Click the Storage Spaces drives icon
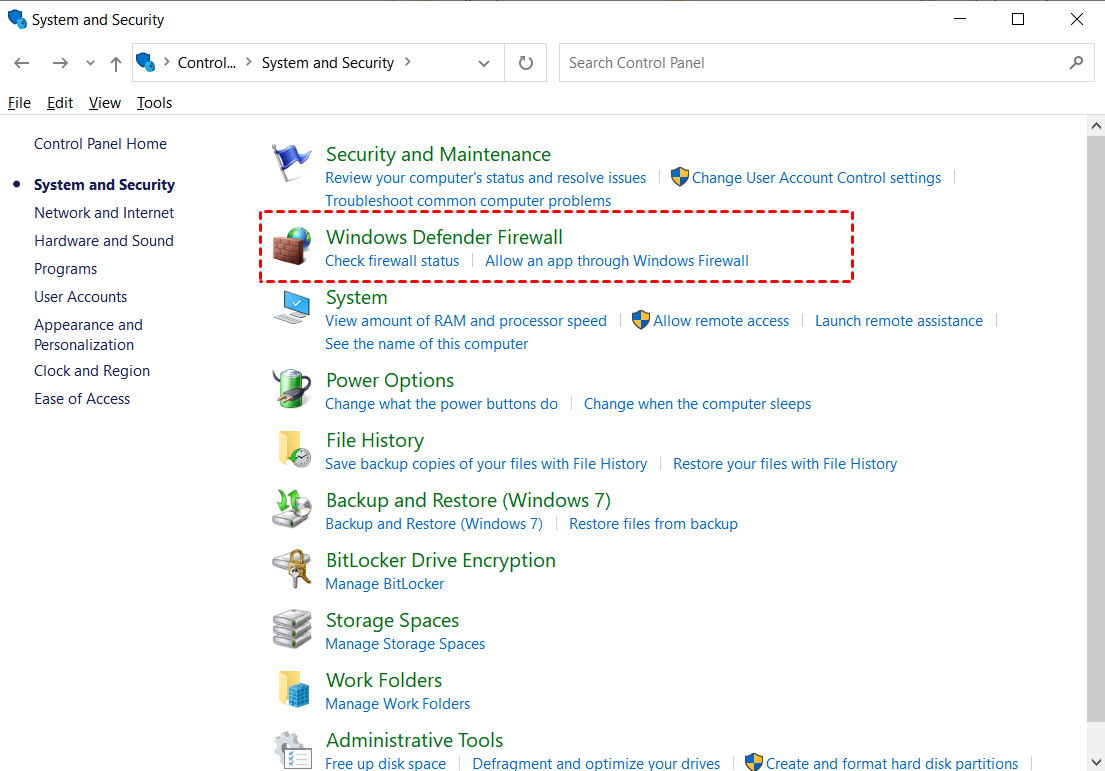The image size is (1105, 771). (x=292, y=629)
